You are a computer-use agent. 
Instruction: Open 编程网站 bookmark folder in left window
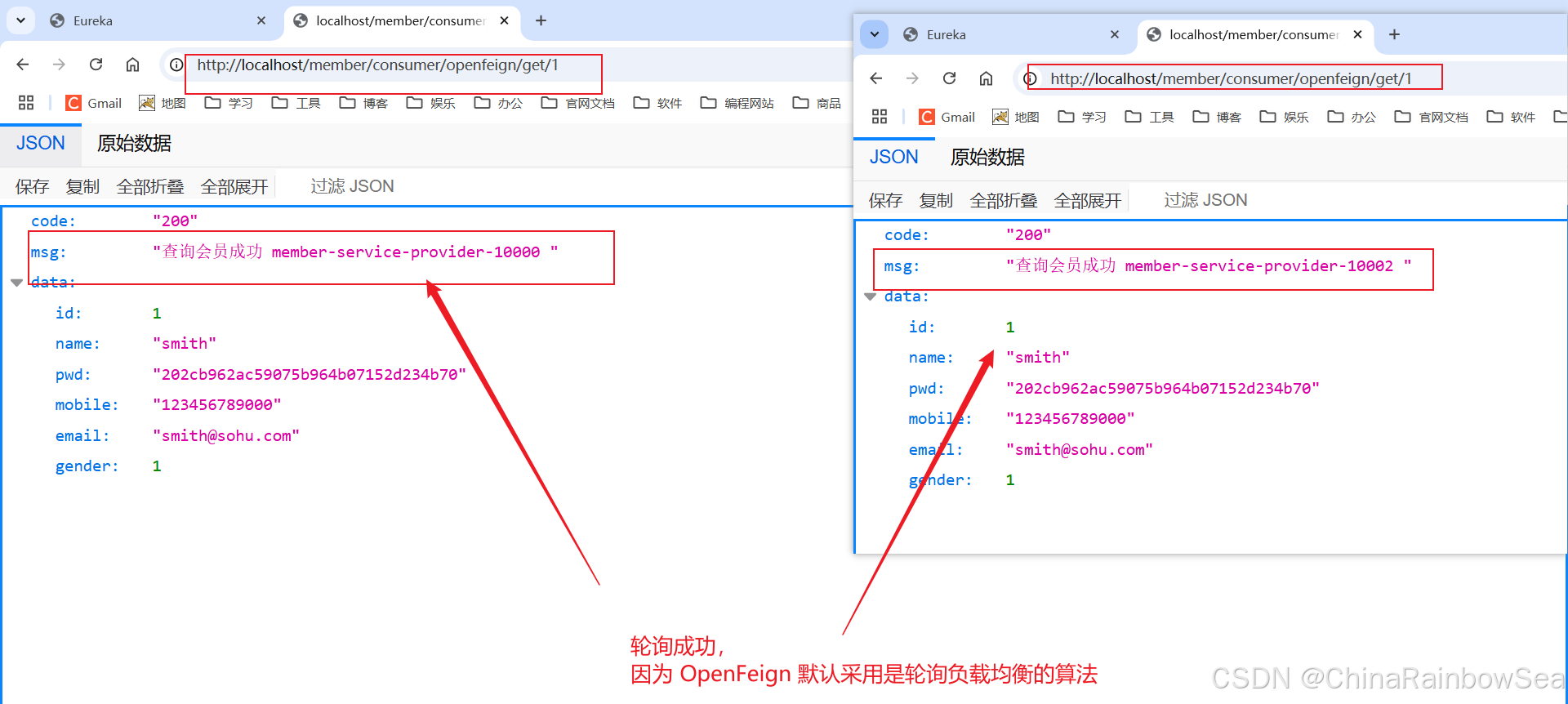point(737,103)
